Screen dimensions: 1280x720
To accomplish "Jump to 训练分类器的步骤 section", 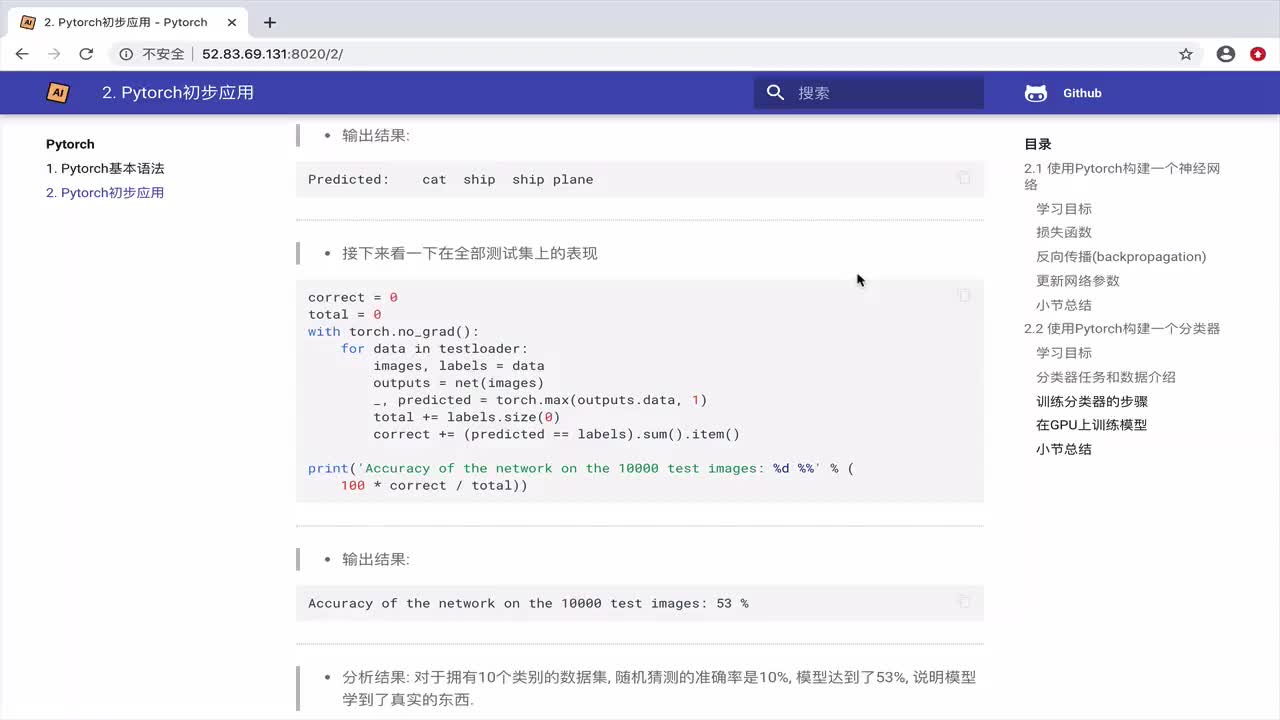I will pyautogui.click(x=1092, y=401).
